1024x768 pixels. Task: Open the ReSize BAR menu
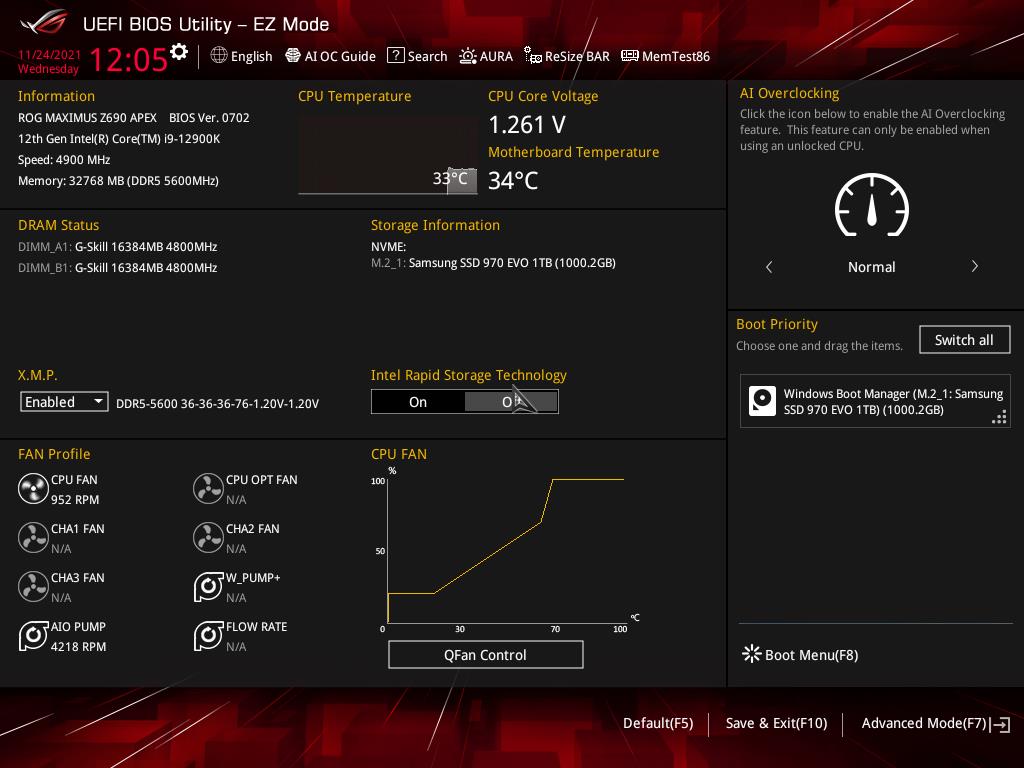click(566, 56)
